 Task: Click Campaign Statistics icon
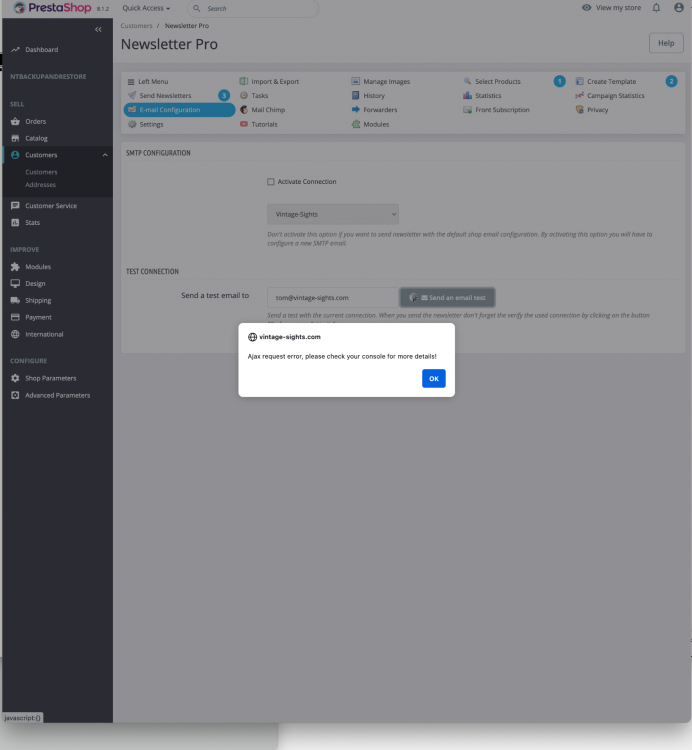(x=579, y=96)
